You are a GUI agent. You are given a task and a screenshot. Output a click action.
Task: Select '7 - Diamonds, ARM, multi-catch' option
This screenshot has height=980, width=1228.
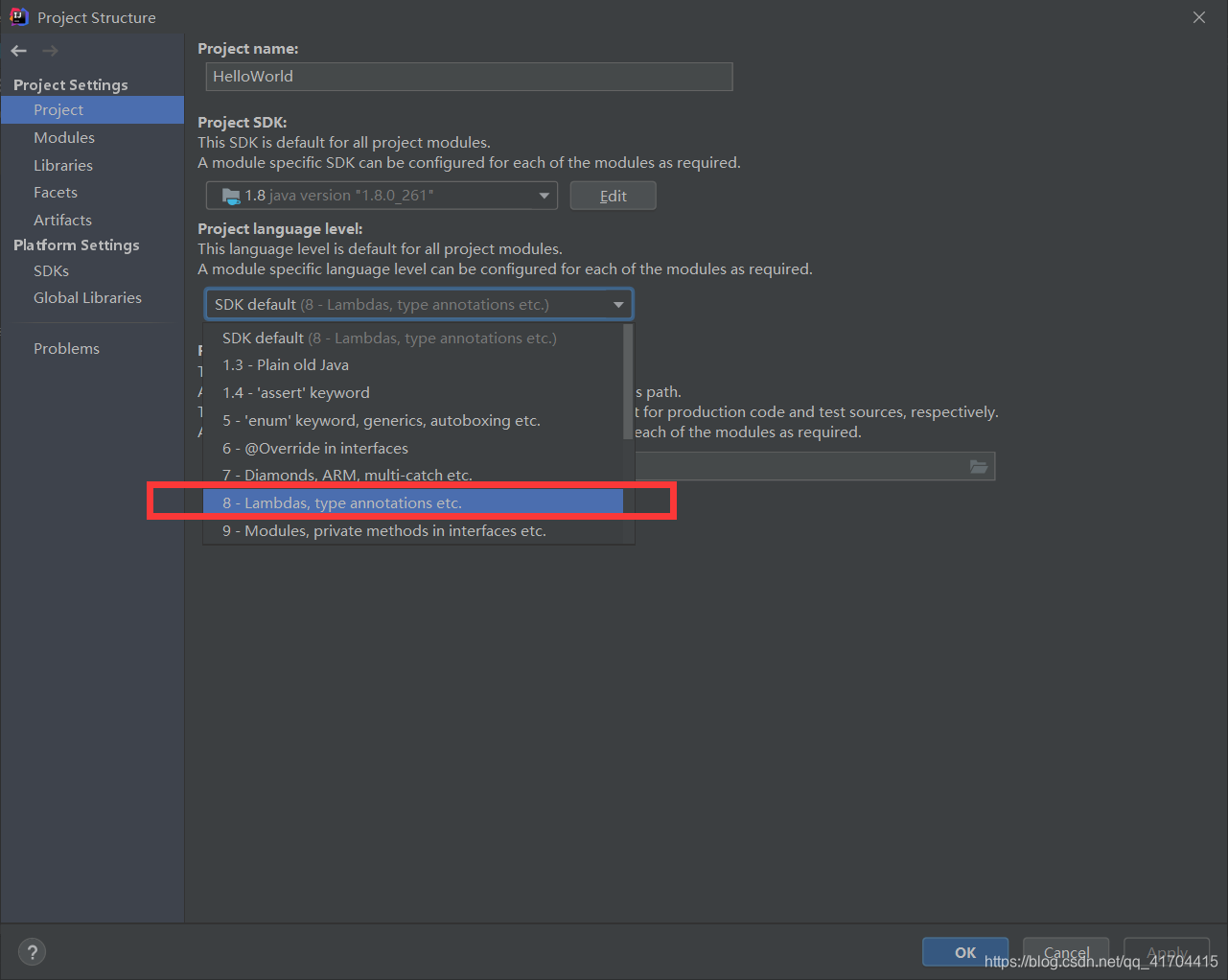413,476
